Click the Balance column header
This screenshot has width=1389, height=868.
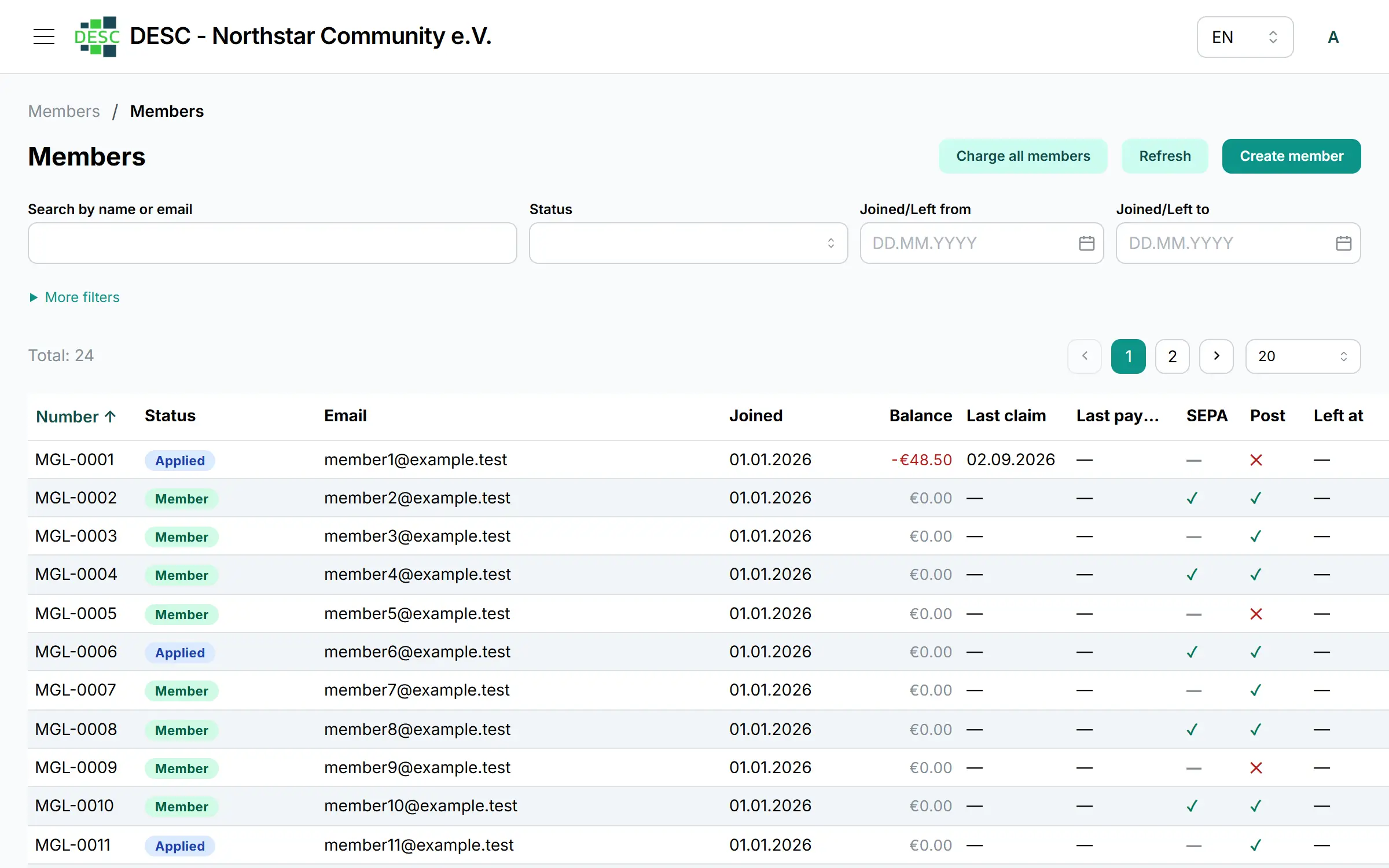[x=920, y=415]
